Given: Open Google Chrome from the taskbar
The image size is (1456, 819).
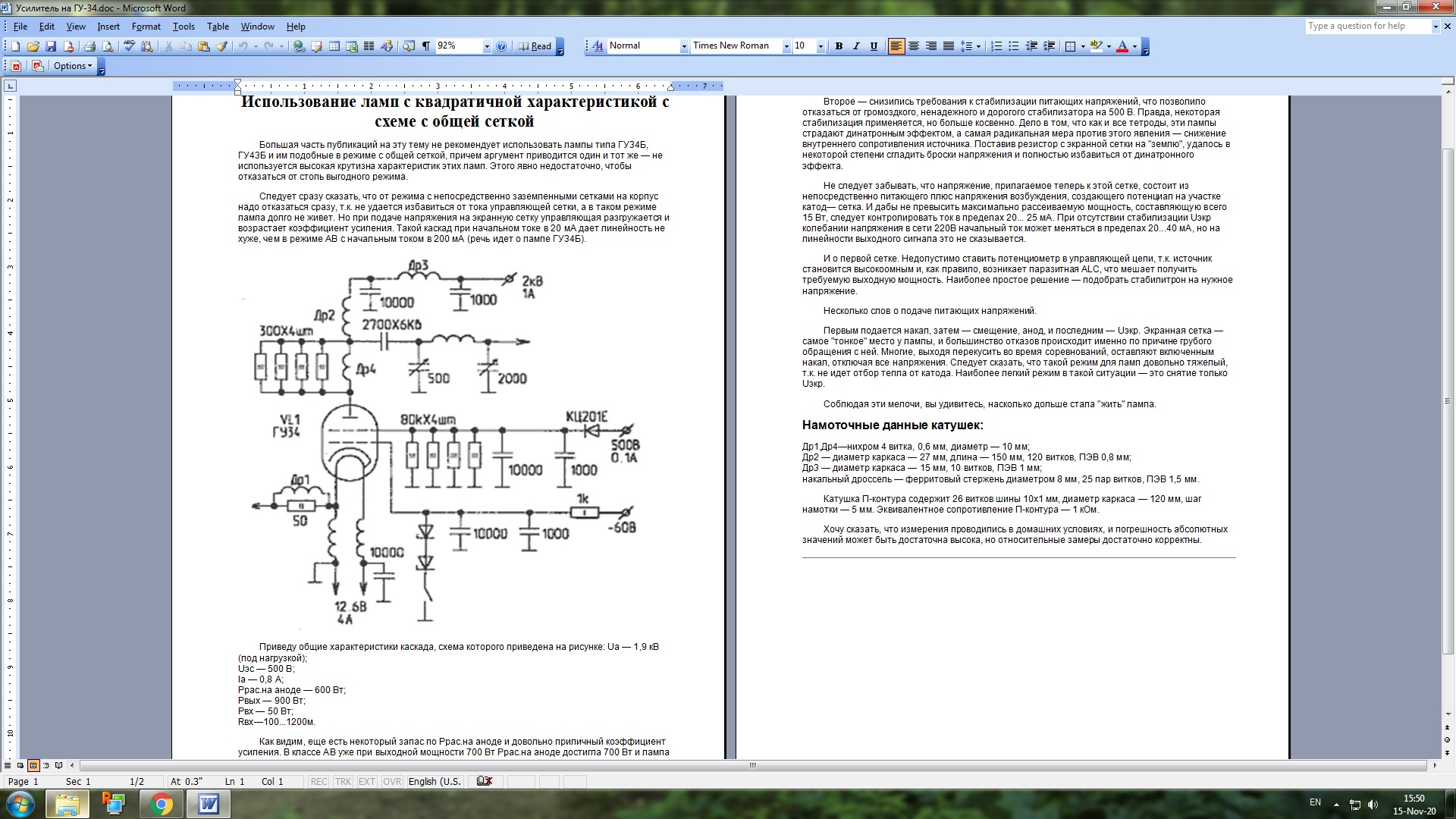Looking at the screenshot, I should pos(161,803).
